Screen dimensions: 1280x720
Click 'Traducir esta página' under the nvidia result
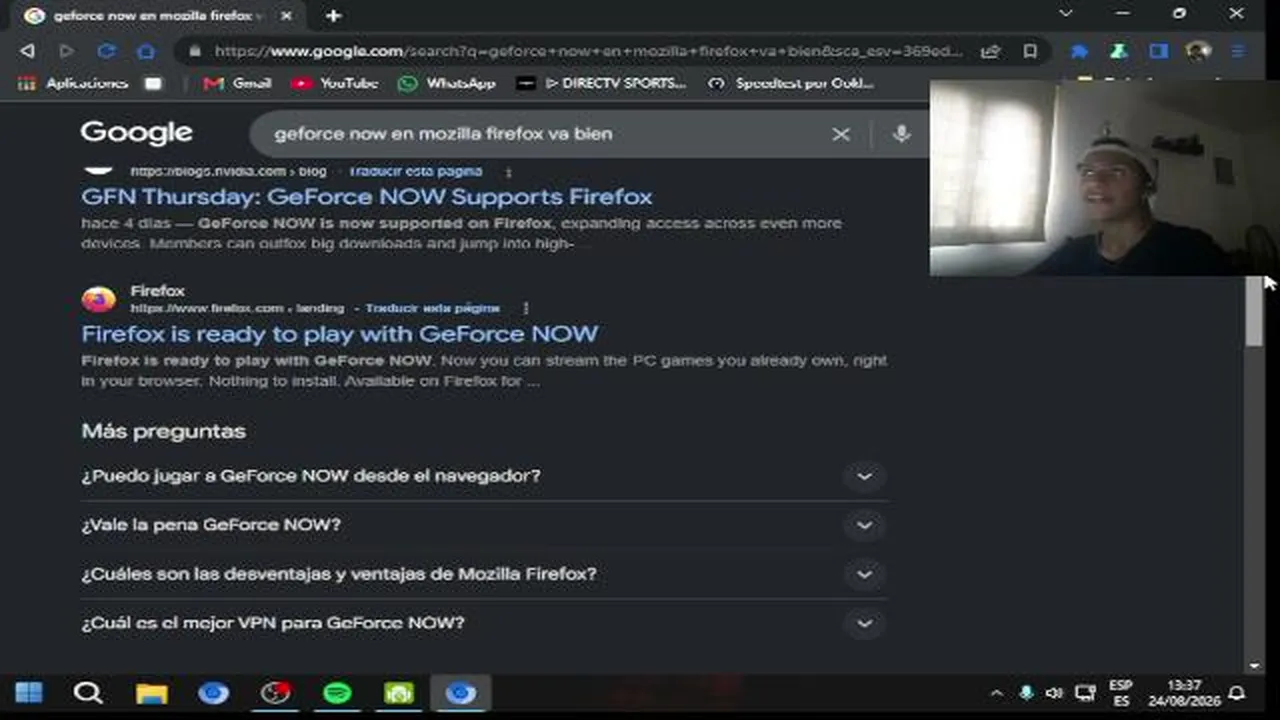click(x=415, y=171)
